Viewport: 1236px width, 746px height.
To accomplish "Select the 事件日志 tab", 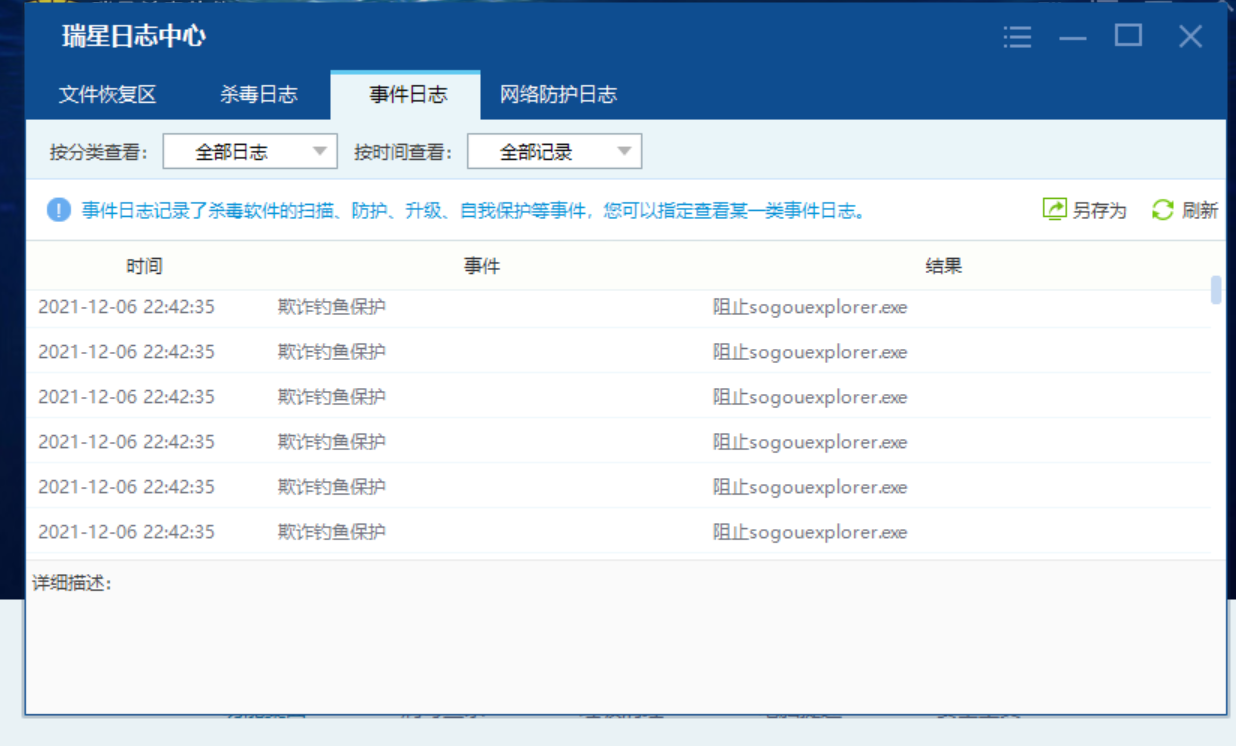I will 408,95.
